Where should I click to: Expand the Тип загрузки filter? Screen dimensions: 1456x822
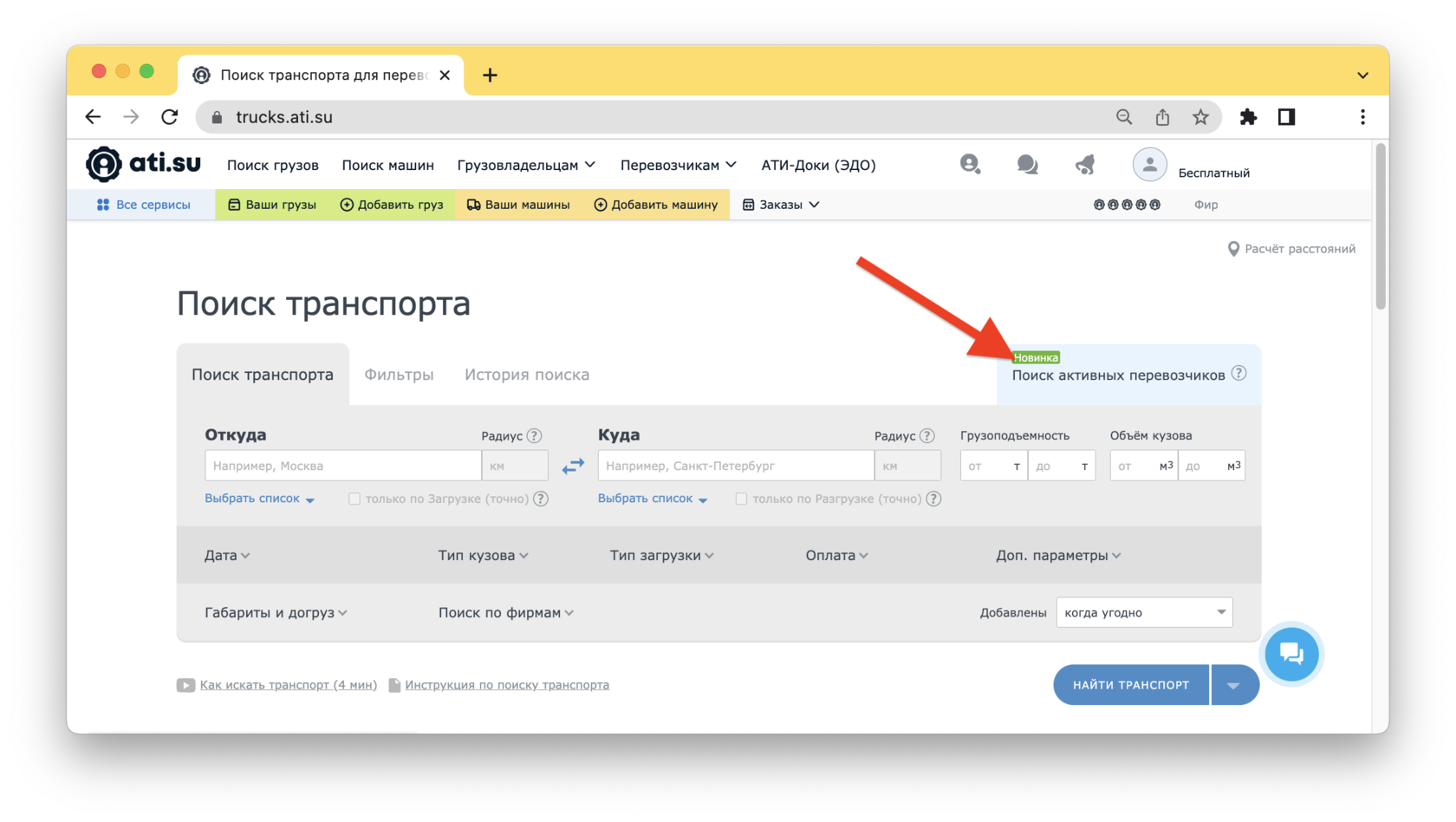661,555
